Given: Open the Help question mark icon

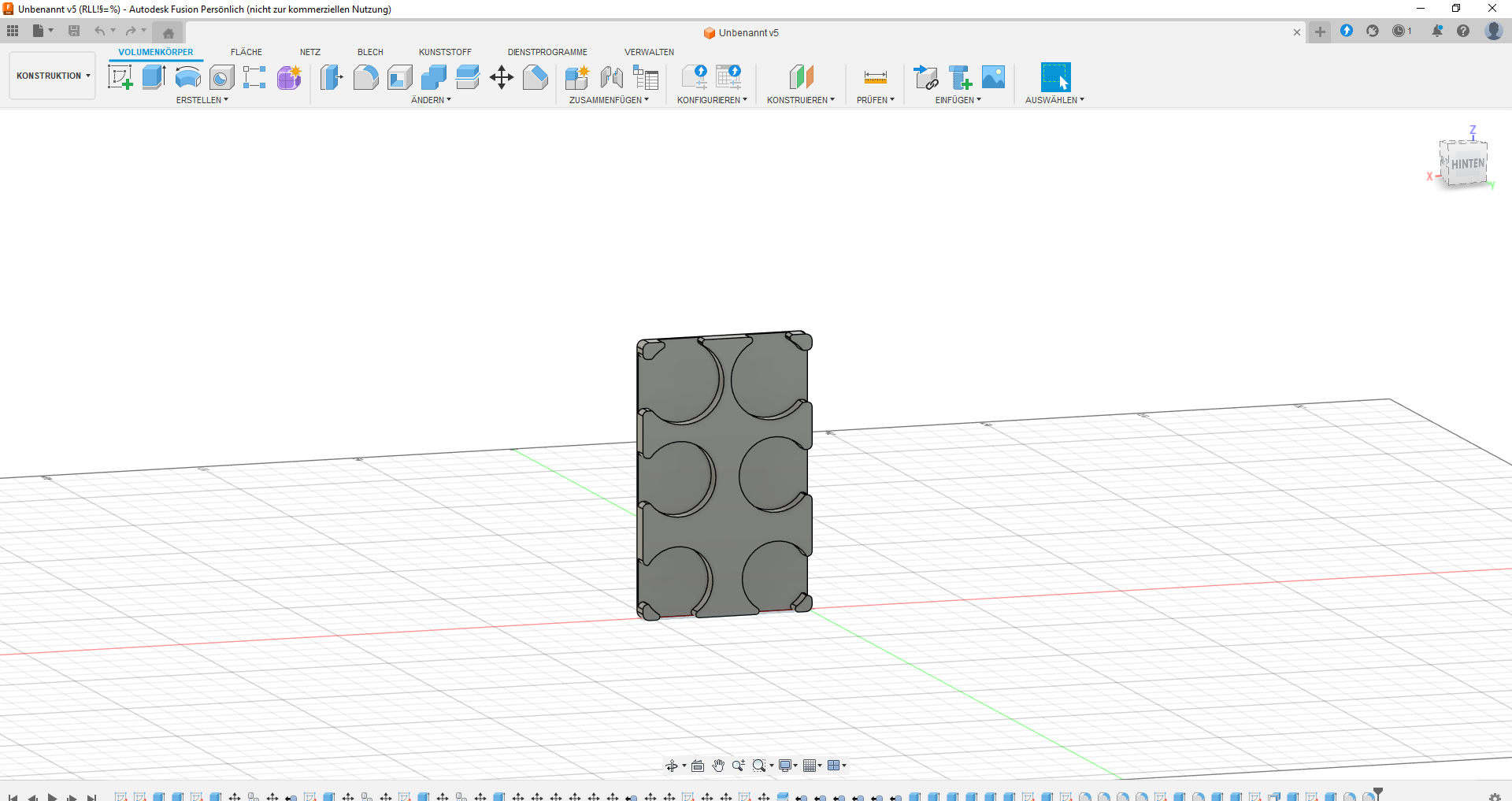Looking at the screenshot, I should click(x=1463, y=31).
